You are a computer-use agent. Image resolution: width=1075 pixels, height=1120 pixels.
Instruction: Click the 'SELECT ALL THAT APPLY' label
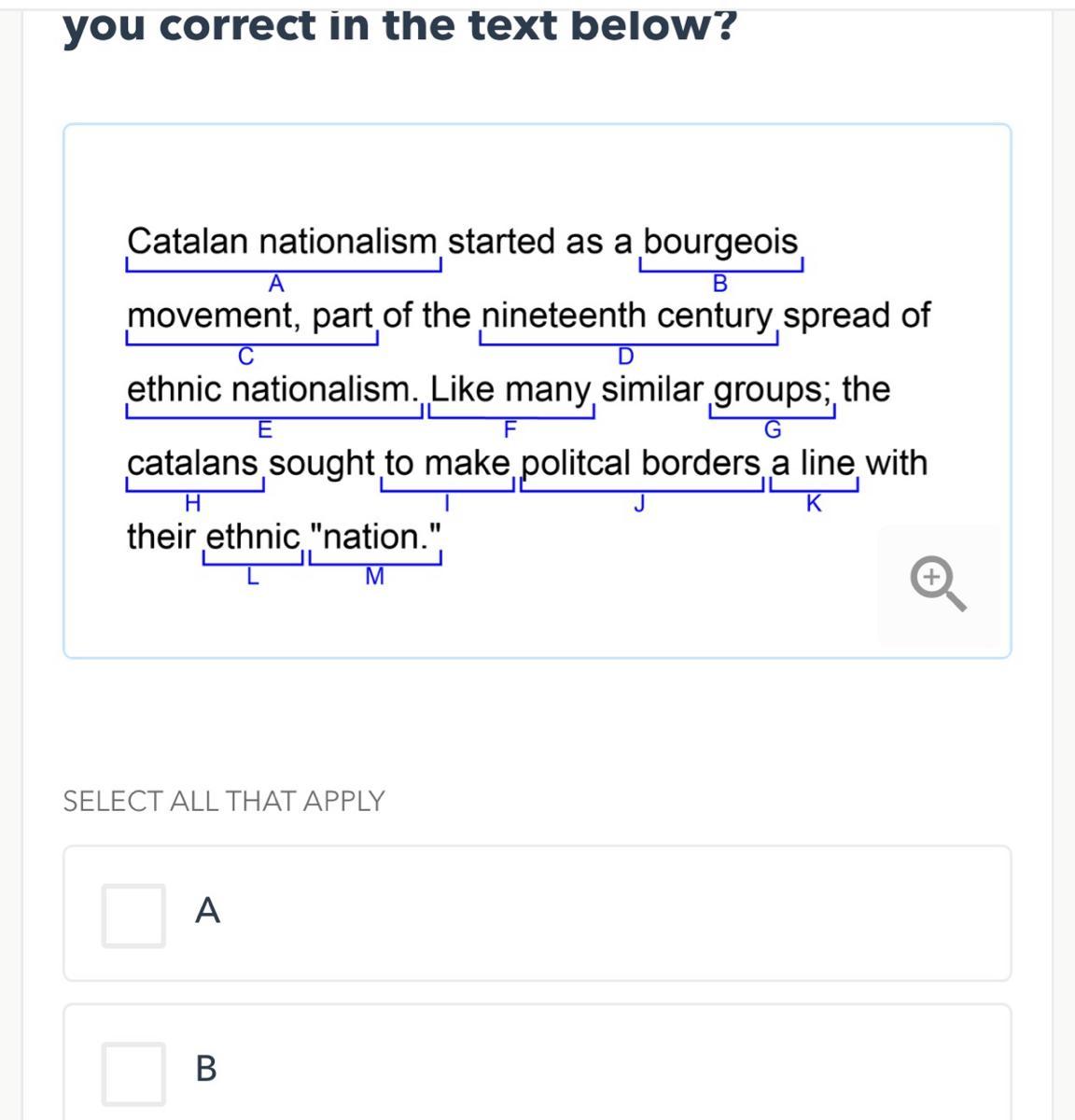tap(224, 801)
